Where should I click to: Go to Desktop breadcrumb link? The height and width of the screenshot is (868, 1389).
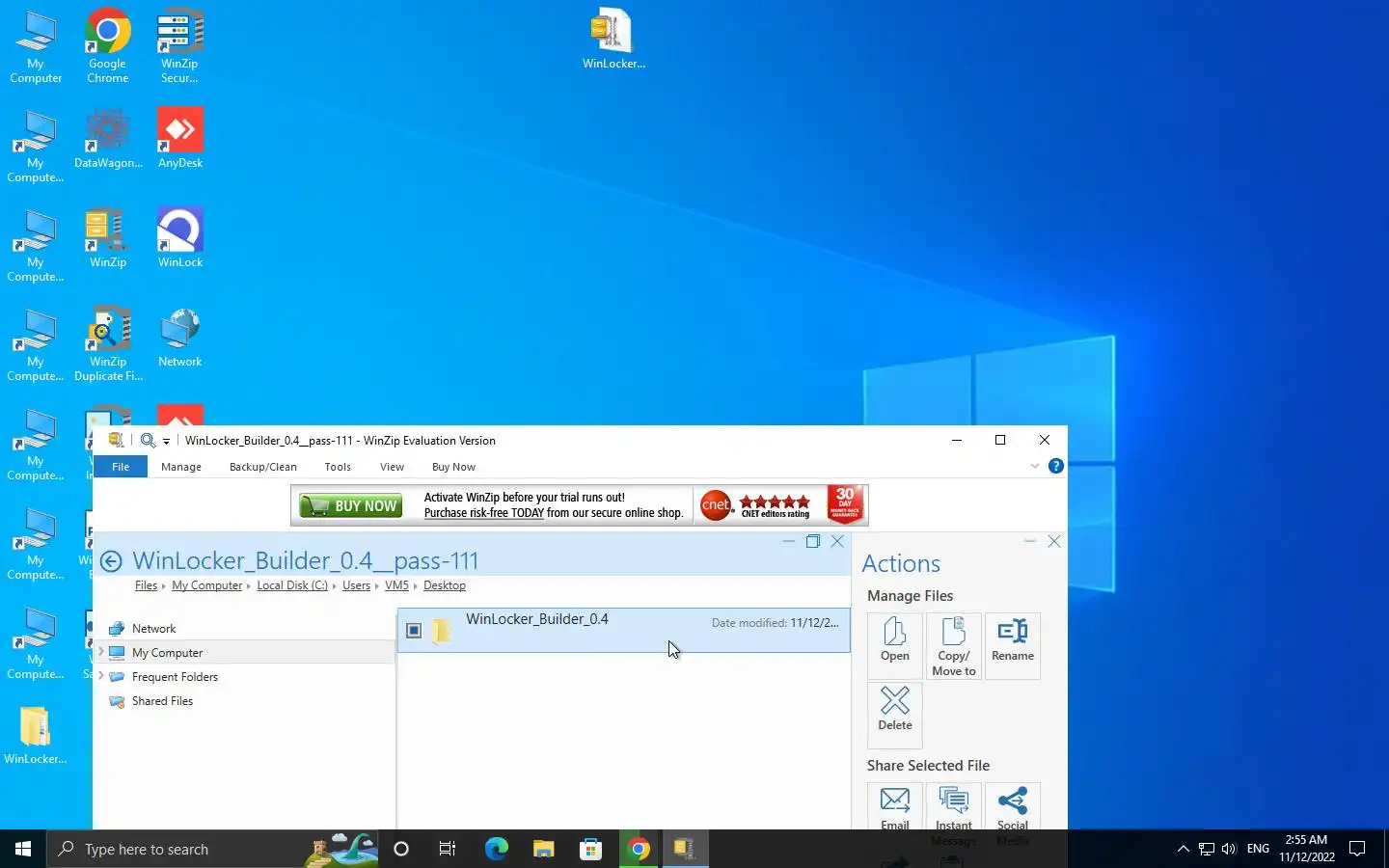444,585
